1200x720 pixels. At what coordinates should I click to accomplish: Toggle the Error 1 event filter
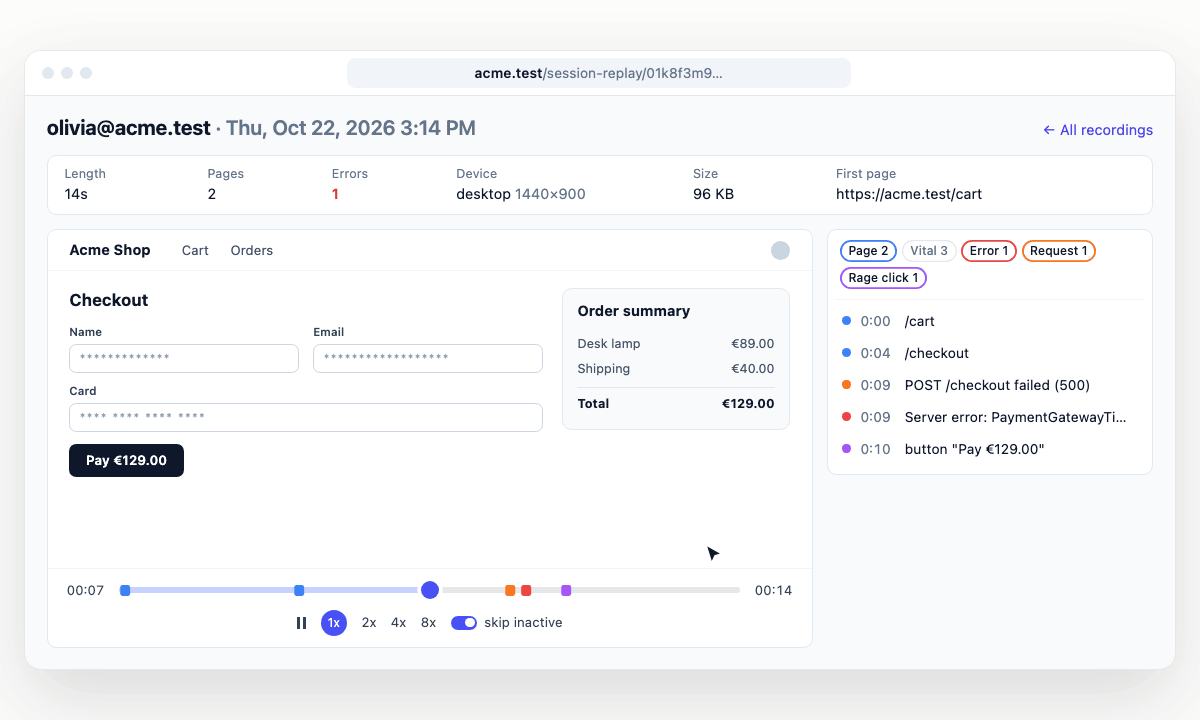tap(989, 251)
